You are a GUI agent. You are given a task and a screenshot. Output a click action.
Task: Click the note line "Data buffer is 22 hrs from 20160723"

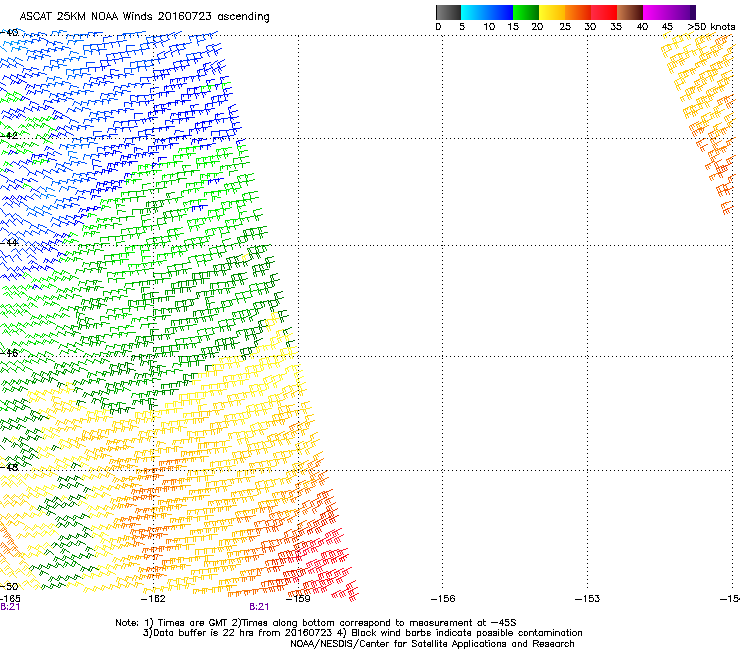362,633
